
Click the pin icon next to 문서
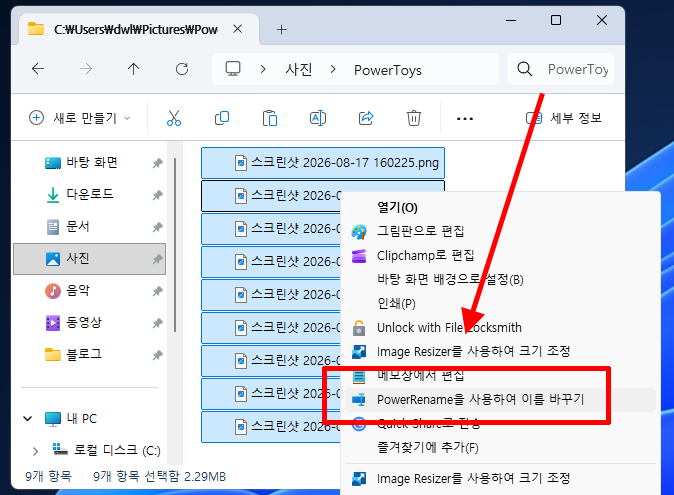point(157,226)
